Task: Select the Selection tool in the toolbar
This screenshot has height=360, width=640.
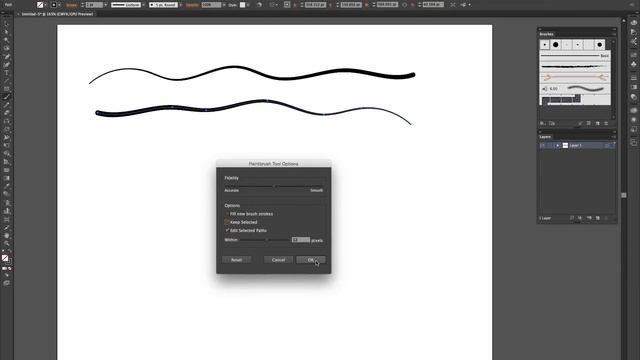Action: pyautogui.click(x=7, y=24)
